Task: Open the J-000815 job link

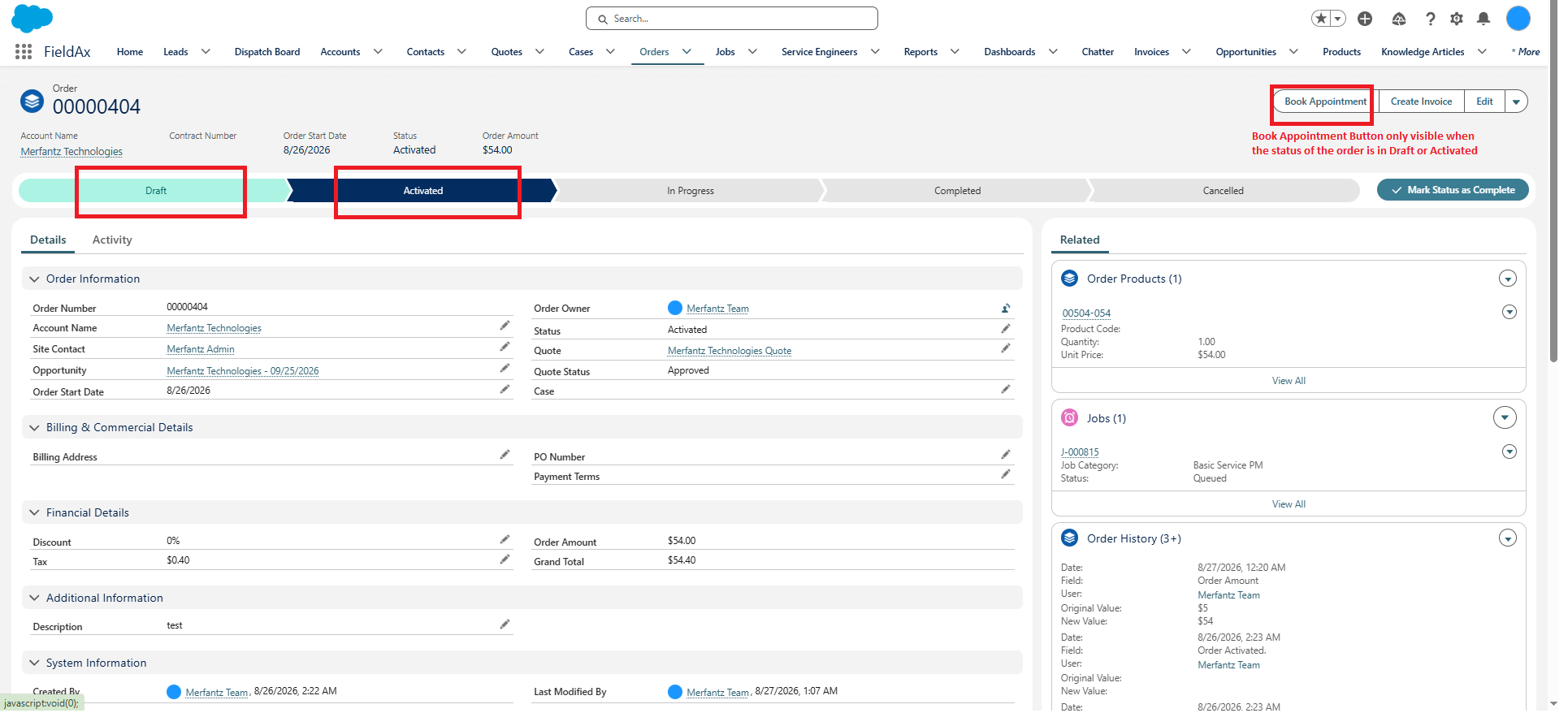Action: pos(1080,453)
